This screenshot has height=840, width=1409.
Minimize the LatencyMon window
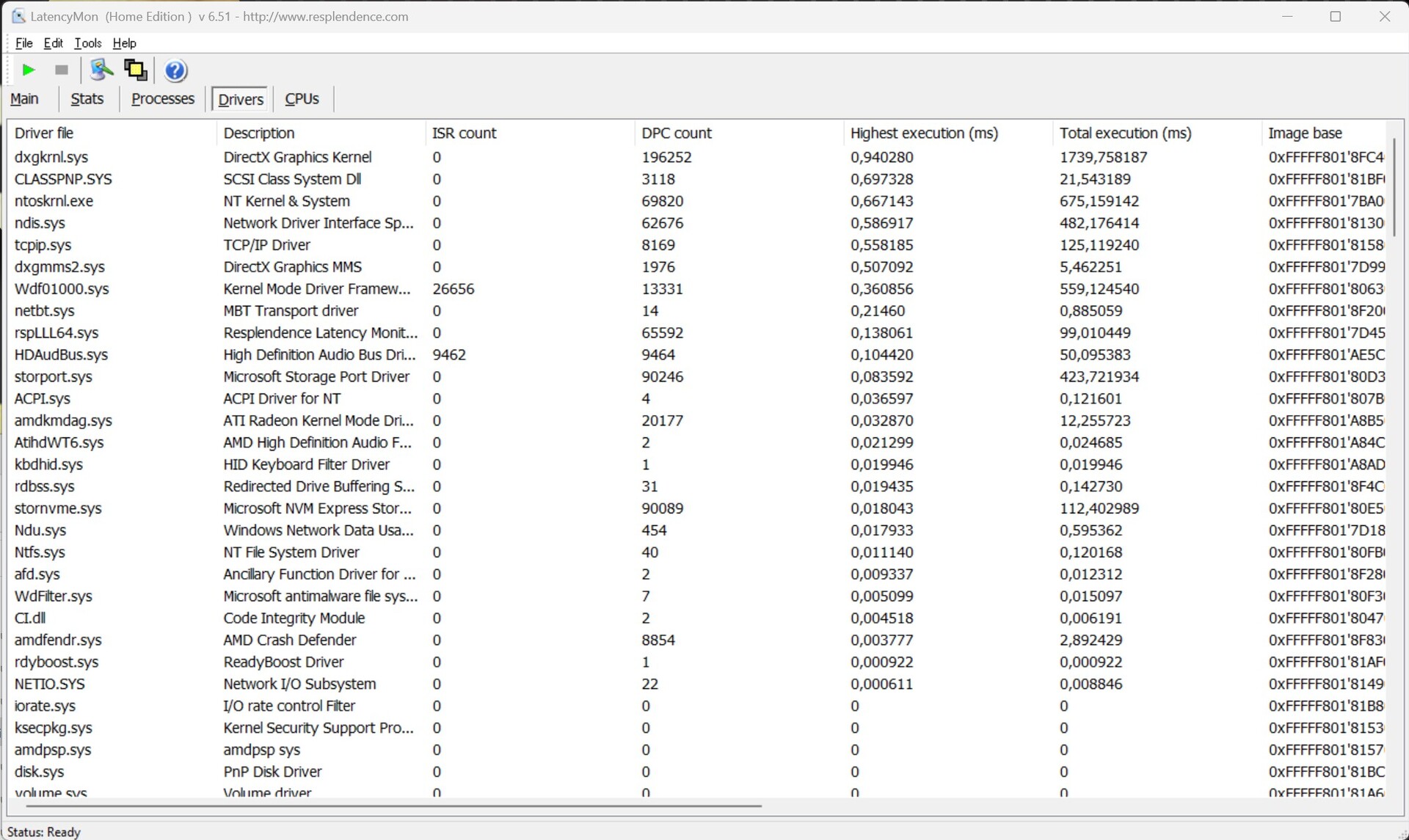click(x=1286, y=16)
